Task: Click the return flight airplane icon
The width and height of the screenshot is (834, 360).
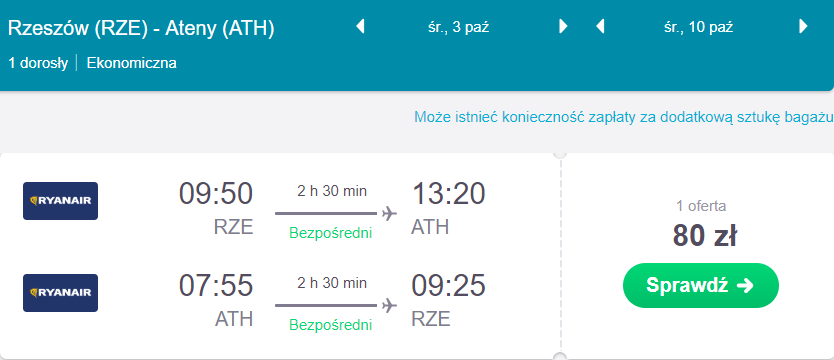Action: 390,305
